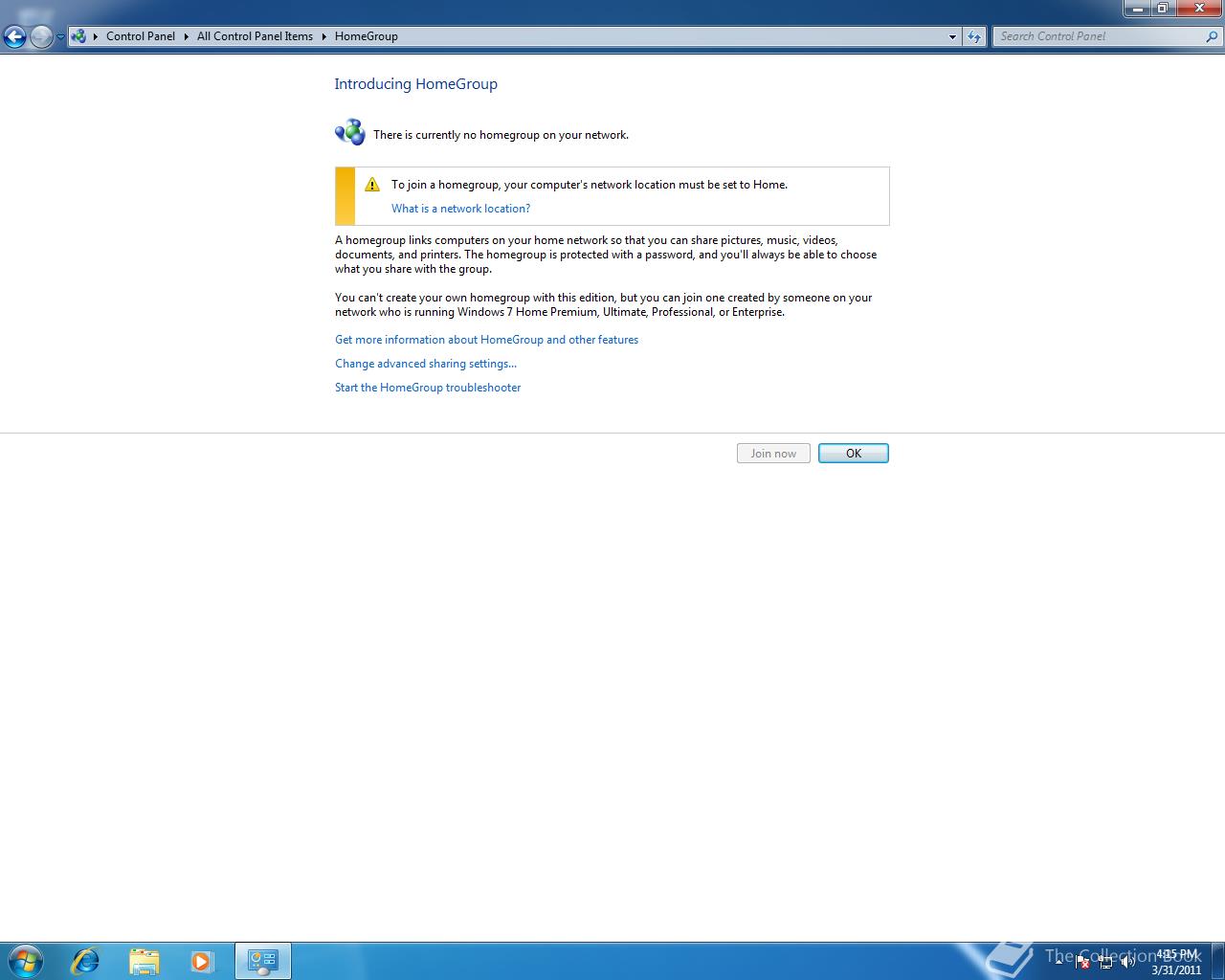Minimize the HomeGroup window
This screenshot has width=1225, height=980.
[1136, 9]
